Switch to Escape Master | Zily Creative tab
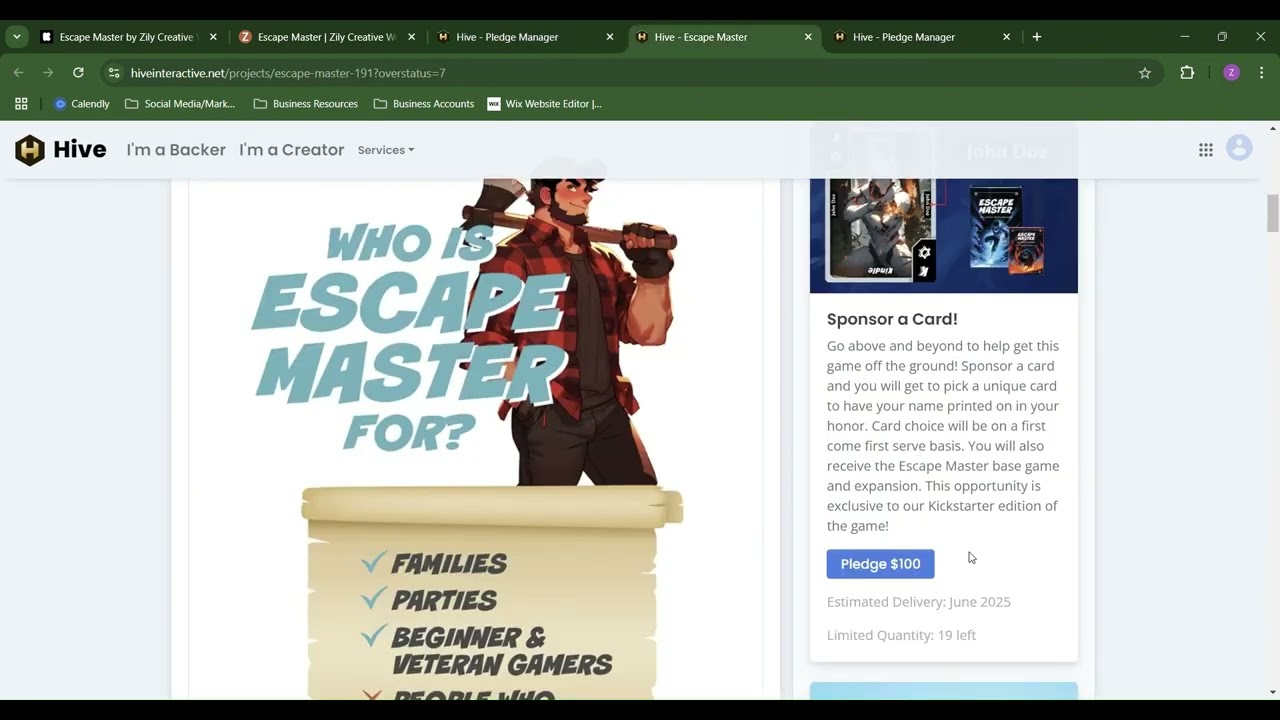 [x=326, y=37]
